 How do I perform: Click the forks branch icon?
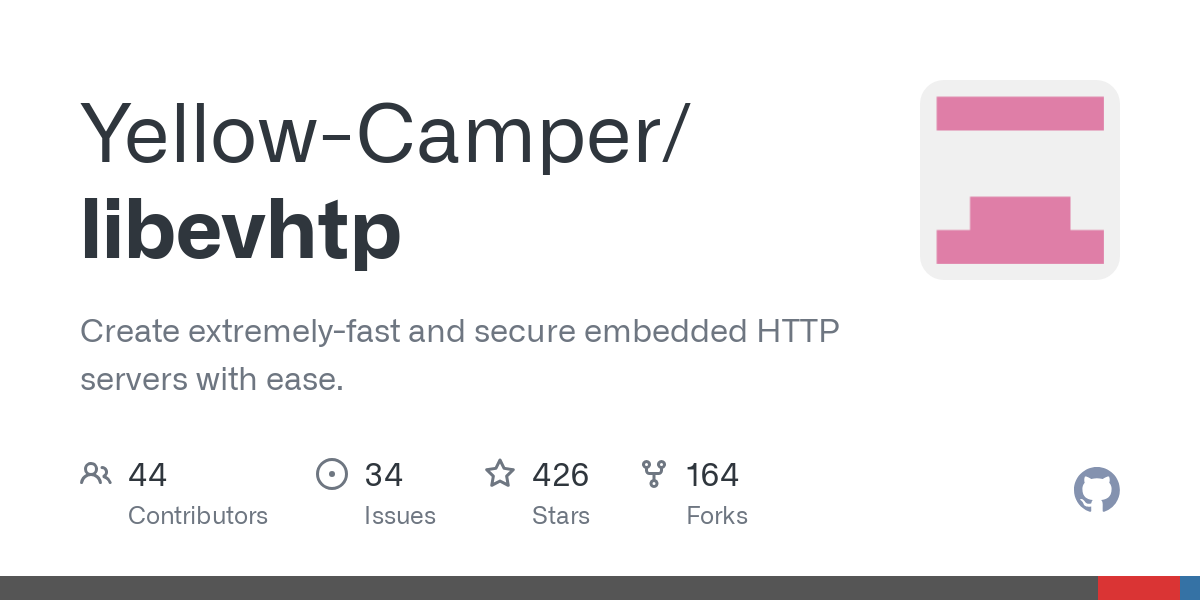pyautogui.click(x=654, y=473)
